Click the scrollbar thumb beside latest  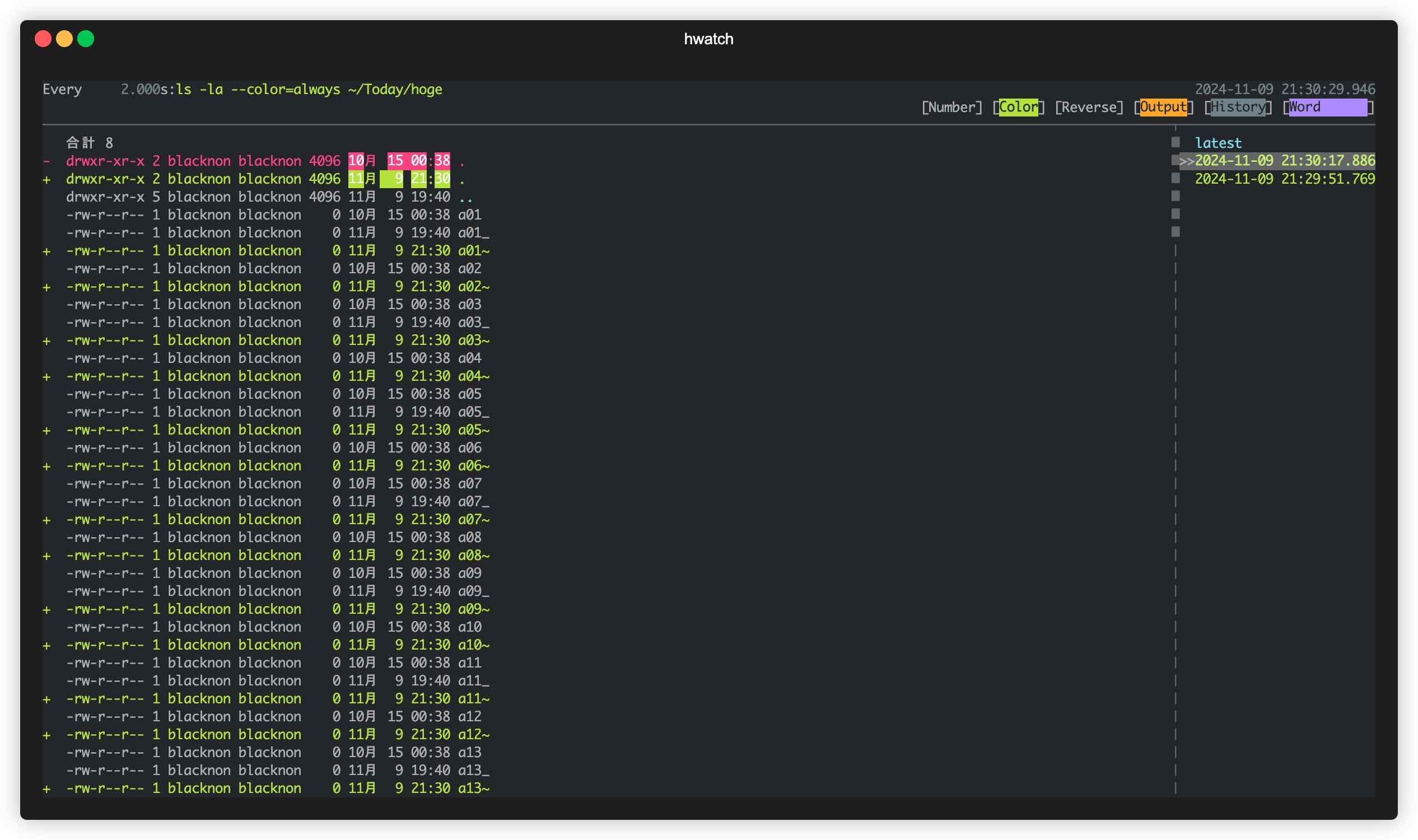1175,142
